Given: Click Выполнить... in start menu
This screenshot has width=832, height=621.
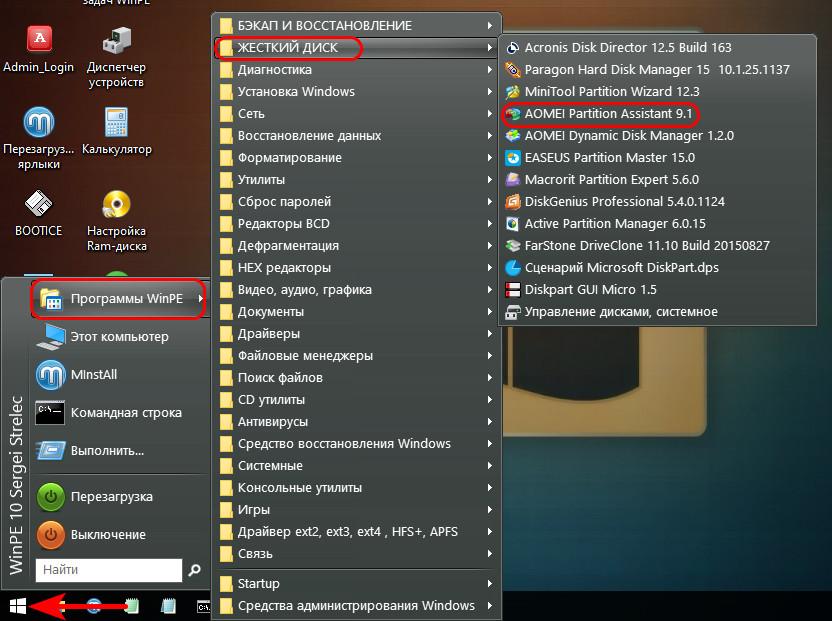Looking at the screenshot, I should (x=120, y=451).
